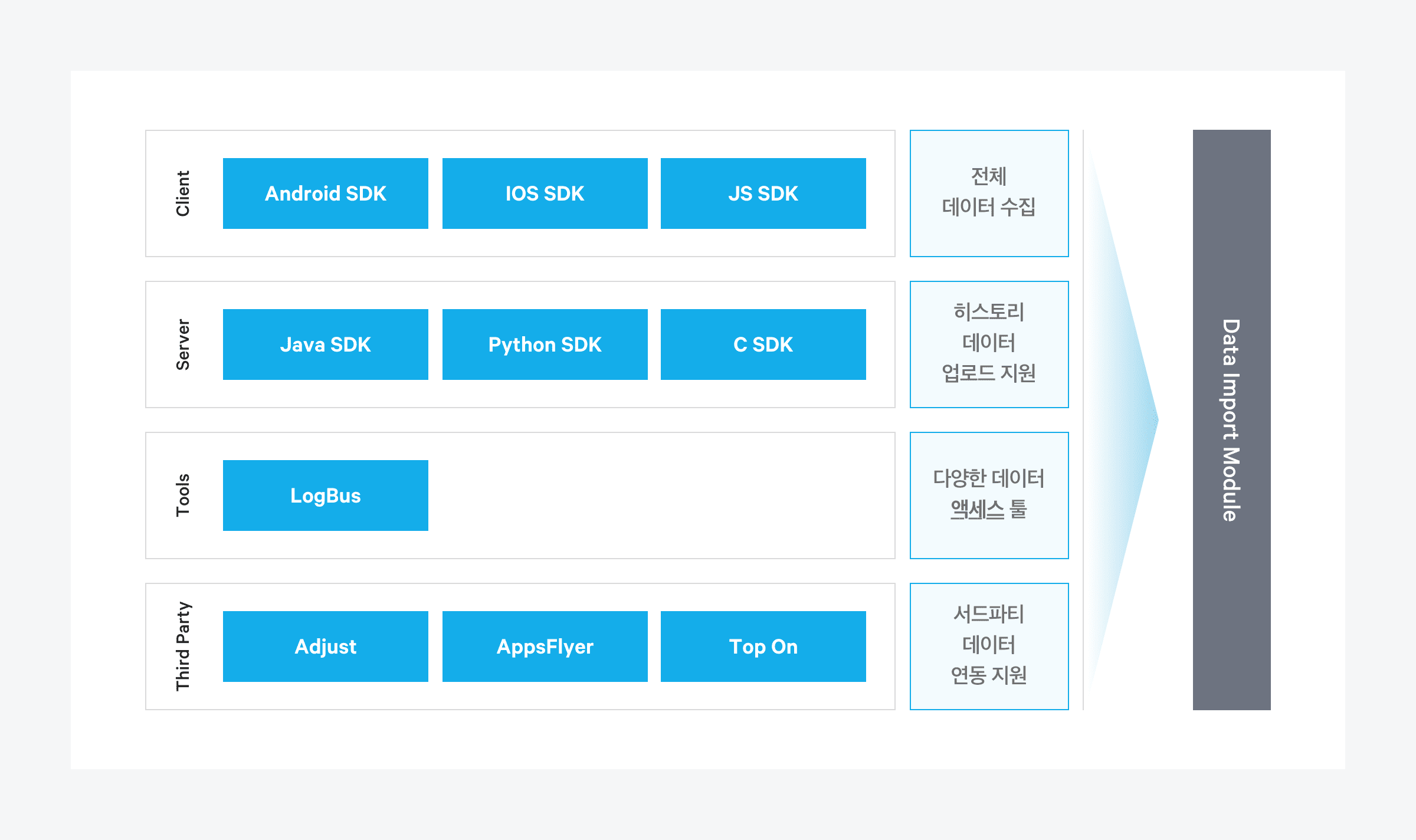Click the light blue arrow graphic

[x=1124, y=420]
